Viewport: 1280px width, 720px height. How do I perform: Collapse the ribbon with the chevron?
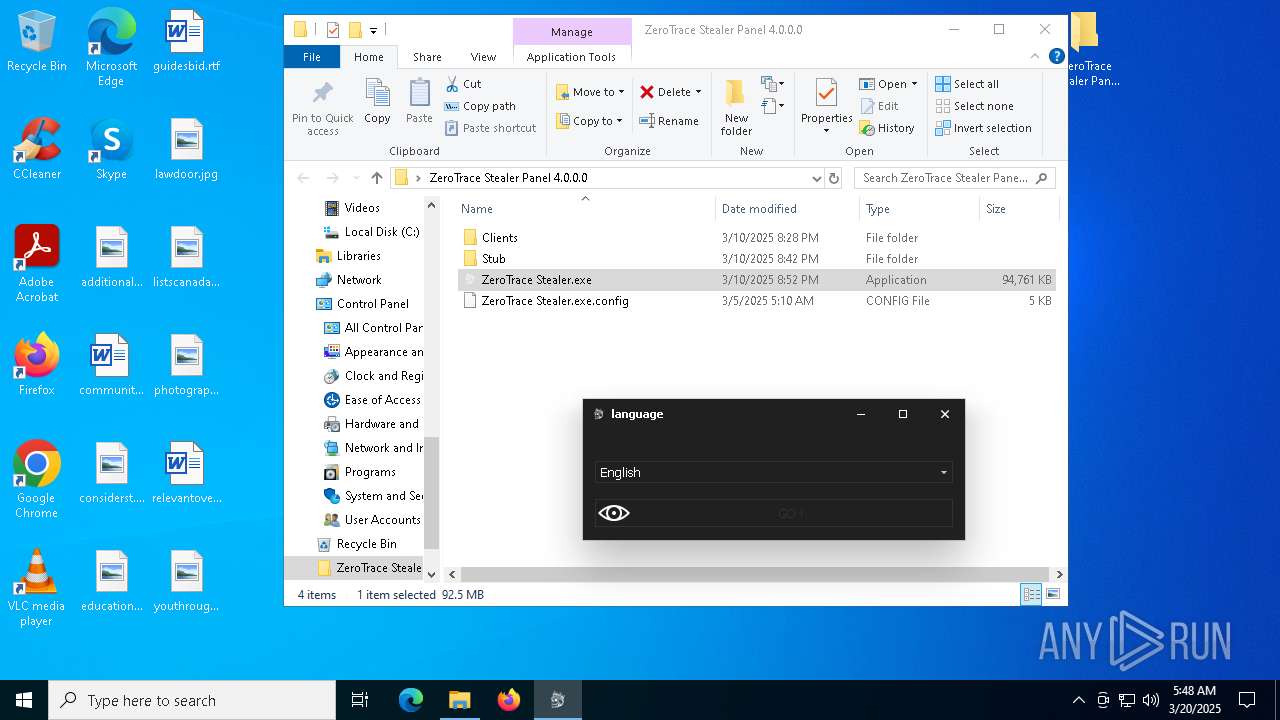1036,57
